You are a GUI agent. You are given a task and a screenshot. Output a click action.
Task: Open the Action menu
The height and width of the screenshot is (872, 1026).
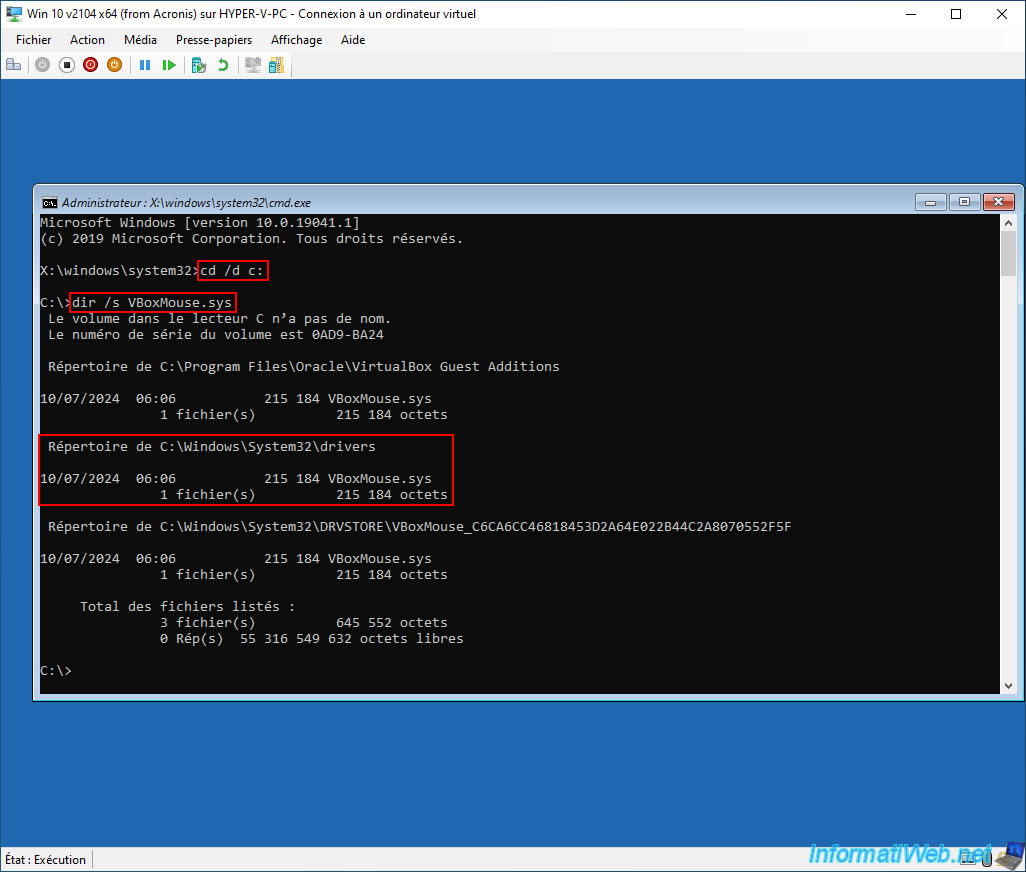coord(87,40)
